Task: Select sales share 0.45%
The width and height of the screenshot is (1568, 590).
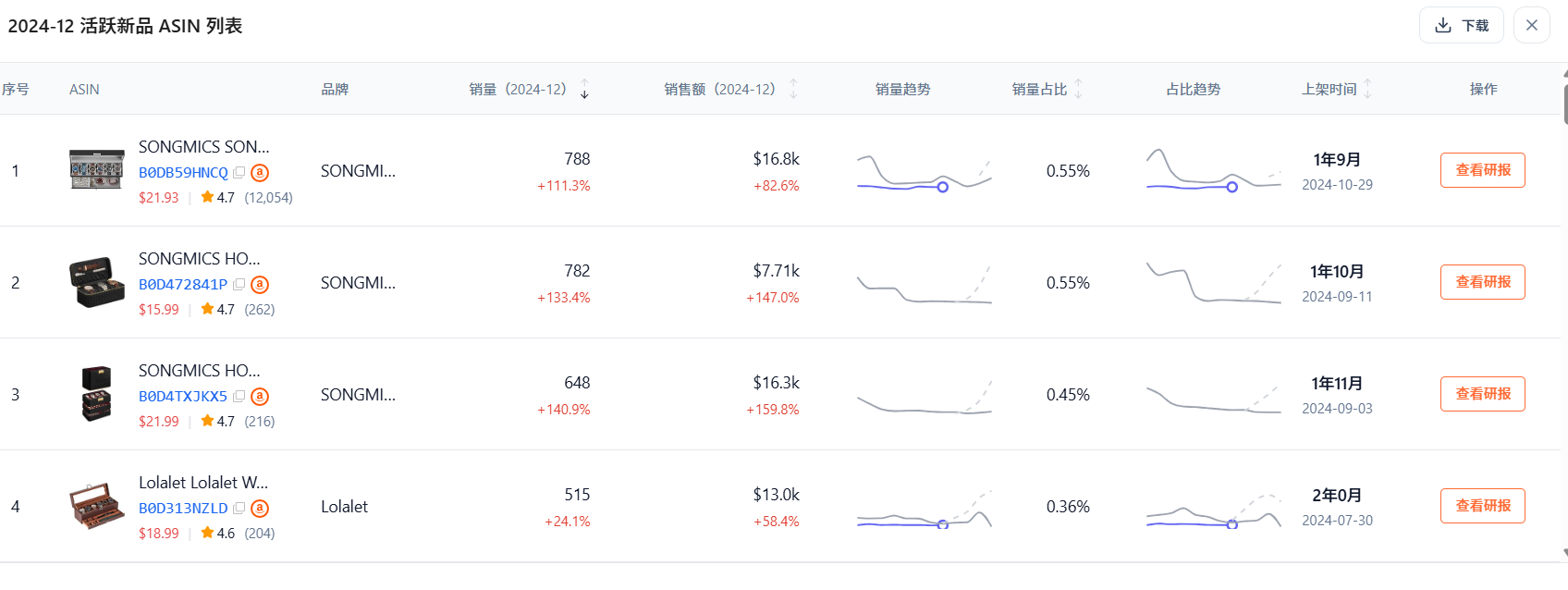Action: pyautogui.click(x=1068, y=395)
